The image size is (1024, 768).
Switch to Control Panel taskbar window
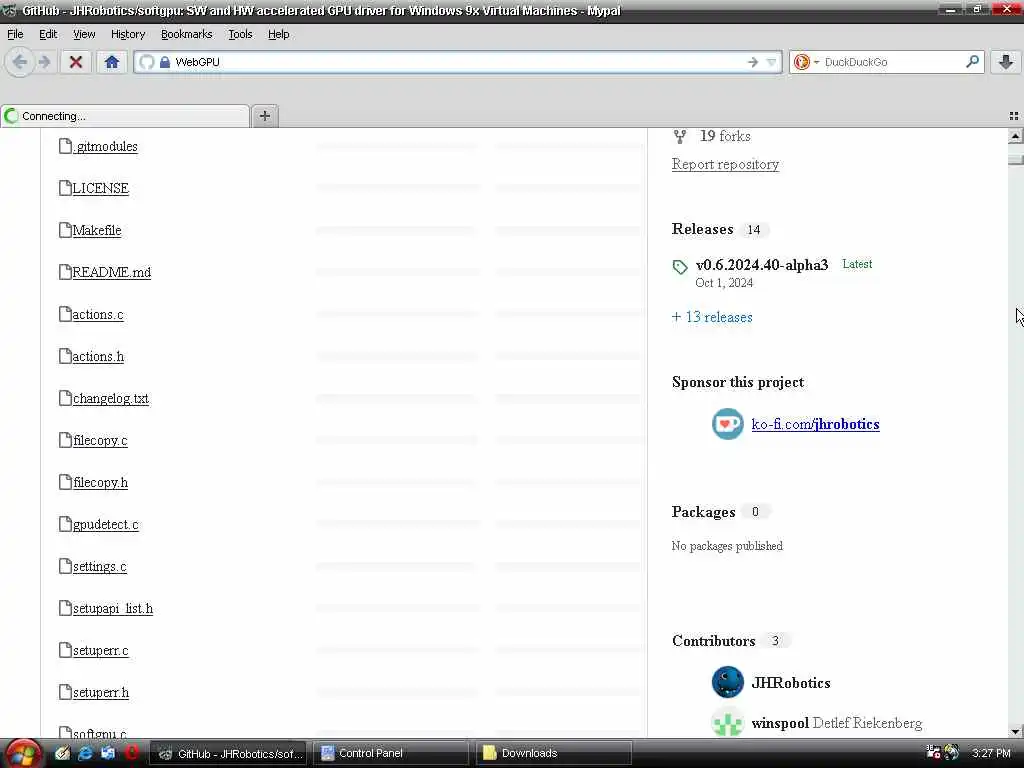(391, 753)
